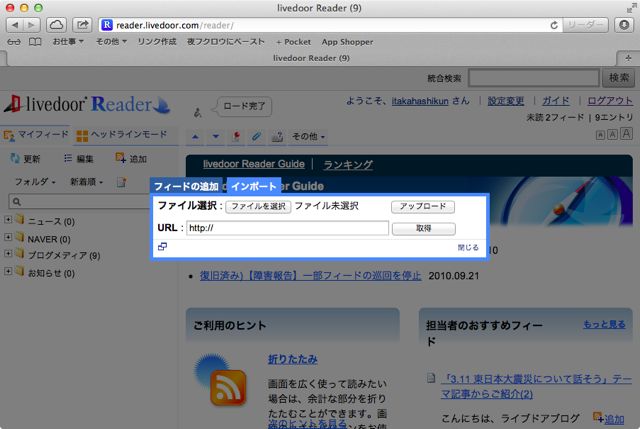Click the アップロード button
Viewport: 640px width, 429px height.
(x=423, y=207)
